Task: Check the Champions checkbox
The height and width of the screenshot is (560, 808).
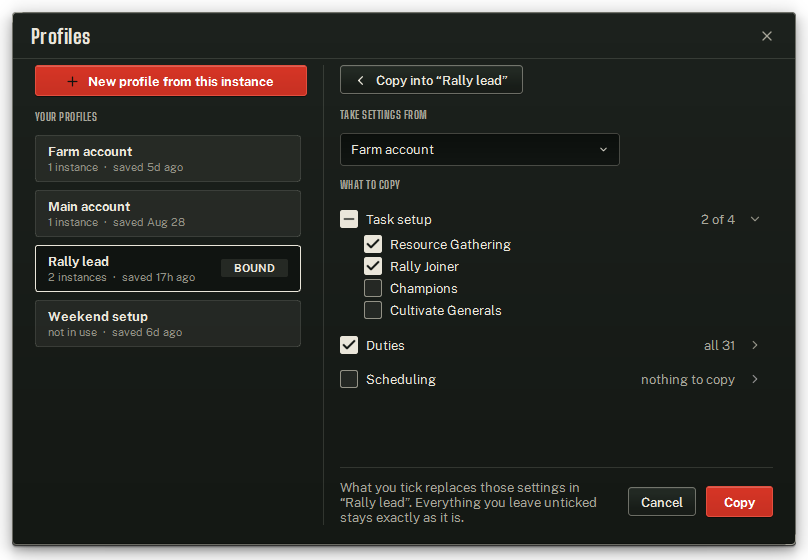Action: [373, 289]
